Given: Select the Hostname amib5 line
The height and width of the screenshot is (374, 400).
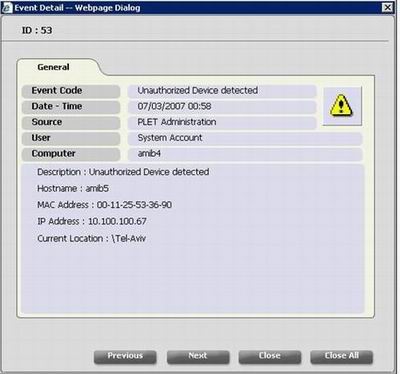Looking at the screenshot, I should click(x=73, y=188).
